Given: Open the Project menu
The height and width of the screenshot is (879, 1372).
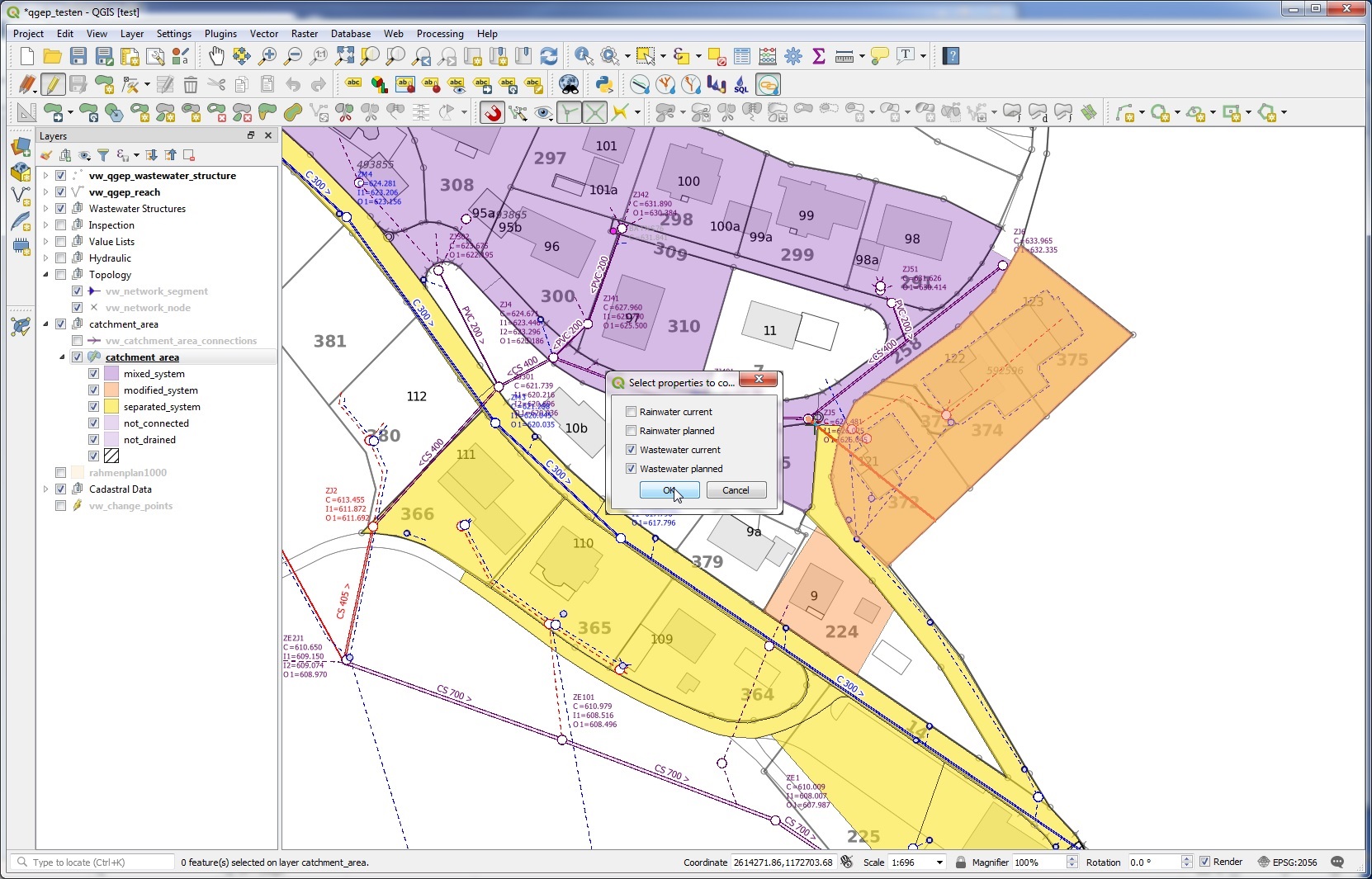Looking at the screenshot, I should [28, 34].
